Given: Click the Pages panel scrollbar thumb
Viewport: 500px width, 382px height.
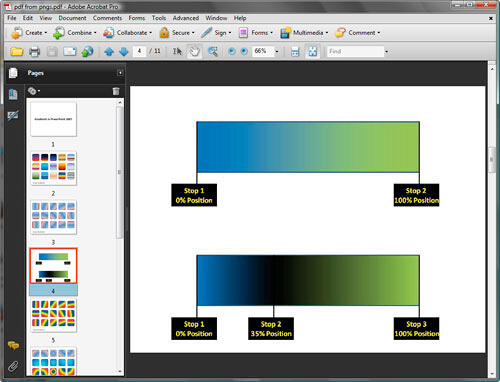Looking at the screenshot, I should [119, 172].
